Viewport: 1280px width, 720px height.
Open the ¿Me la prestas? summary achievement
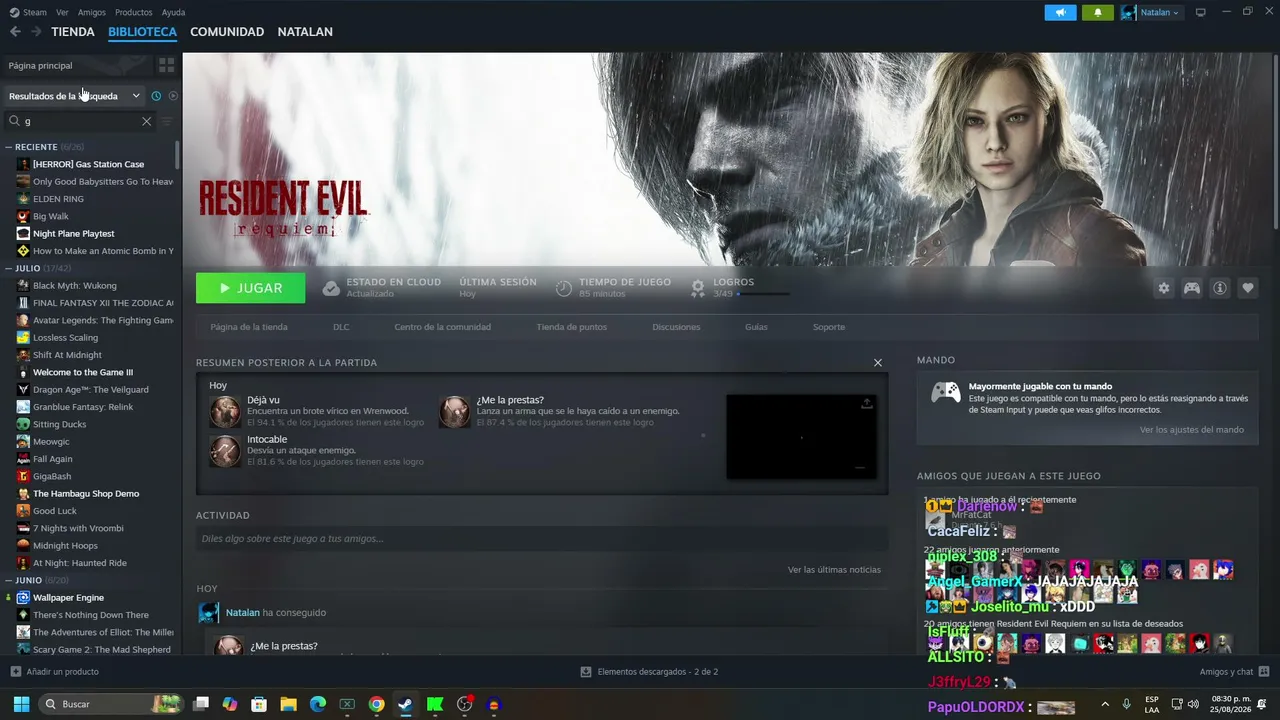tap(455, 411)
